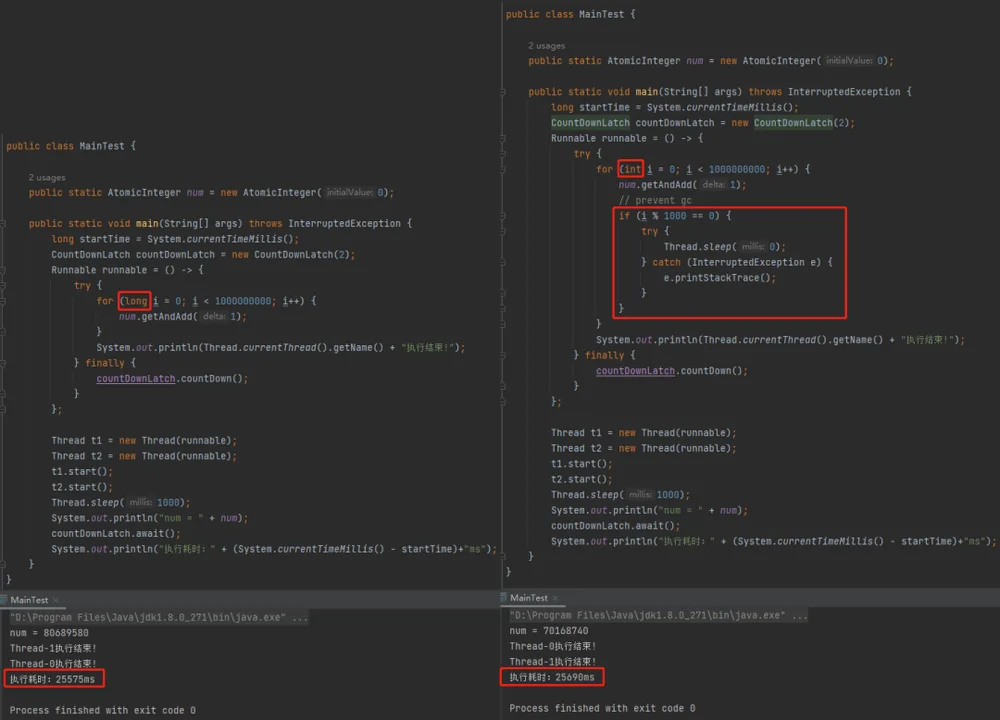Screen dimensions: 1000x720
Task: Click the highlighted CountDownLatch type in right editor
Action: click(x=590, y=123)
